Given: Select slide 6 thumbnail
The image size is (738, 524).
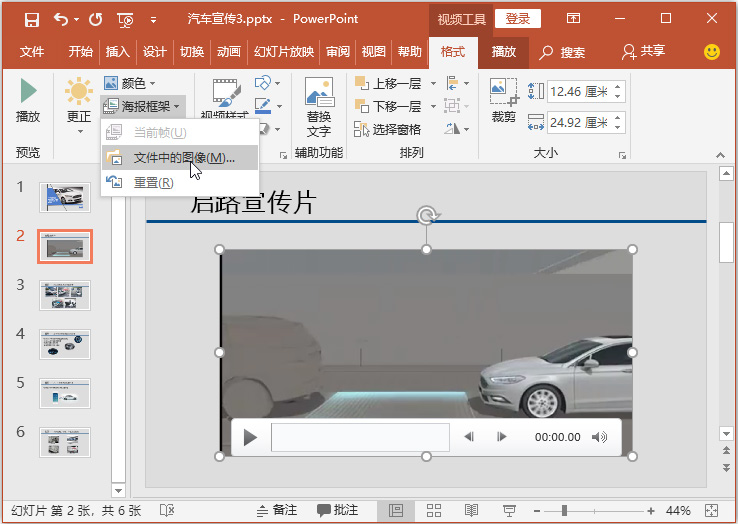Looking at the screenshot, I should pos(65,442).
